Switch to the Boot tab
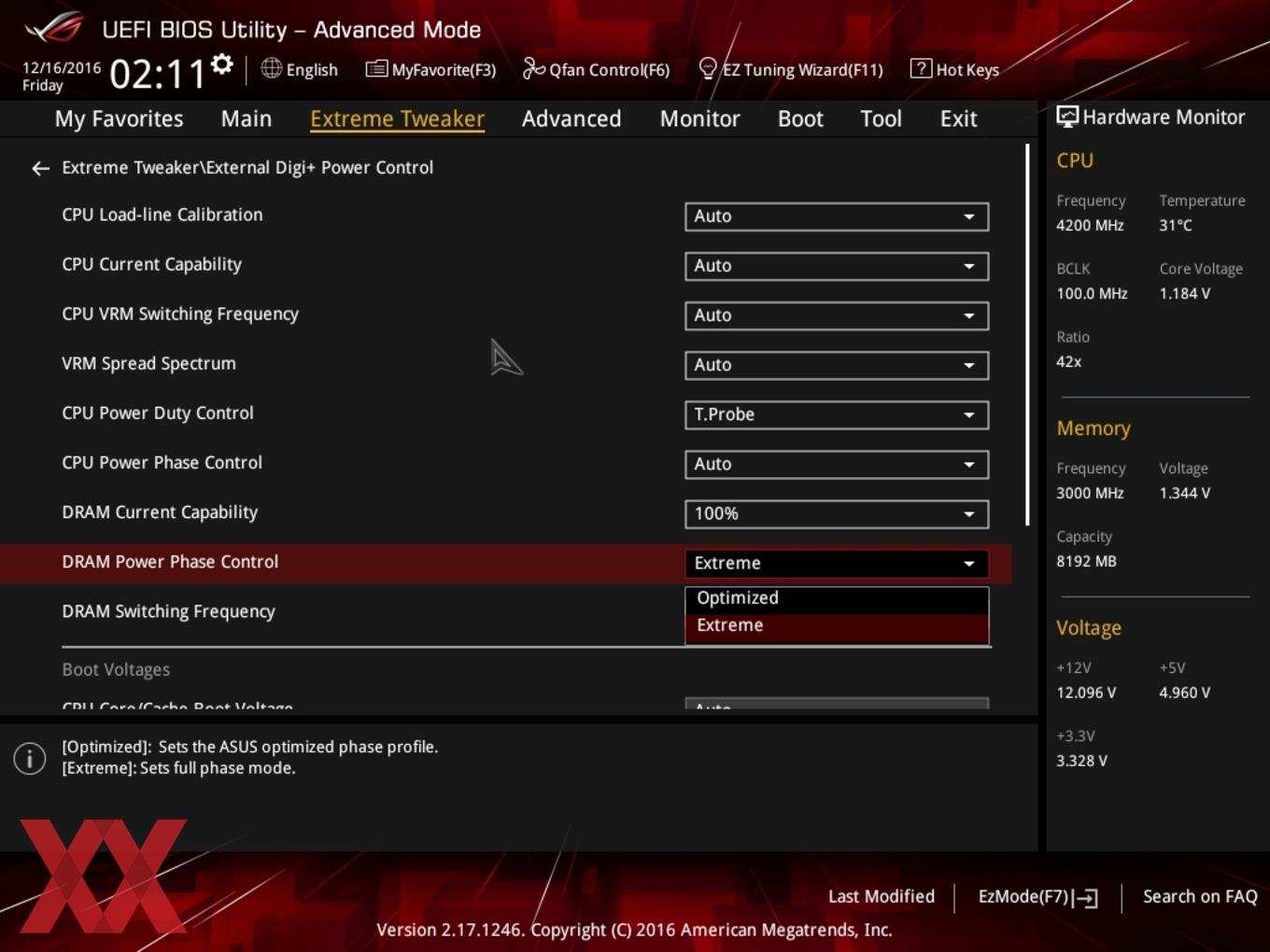1270x952 pixels. click(800, 119)
